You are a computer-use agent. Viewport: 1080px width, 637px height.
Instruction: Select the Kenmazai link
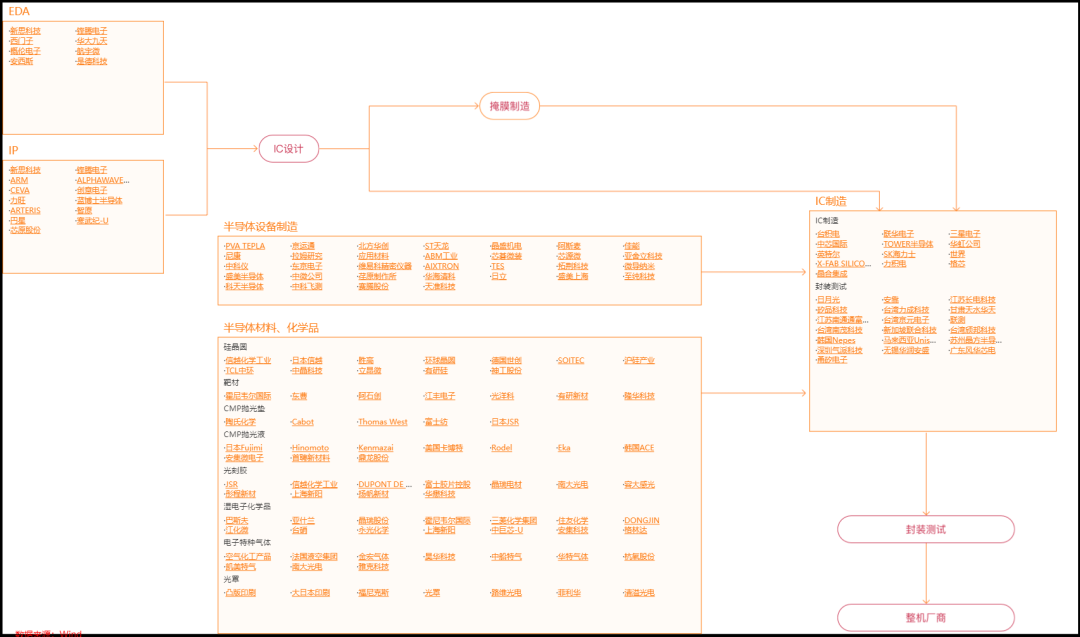[x=376, y=448]
